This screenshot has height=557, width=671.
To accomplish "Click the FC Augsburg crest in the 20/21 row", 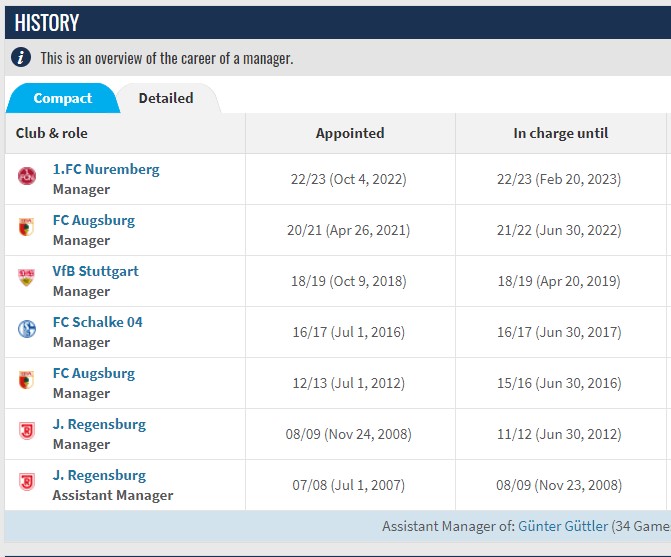I will tap(26, 227).
